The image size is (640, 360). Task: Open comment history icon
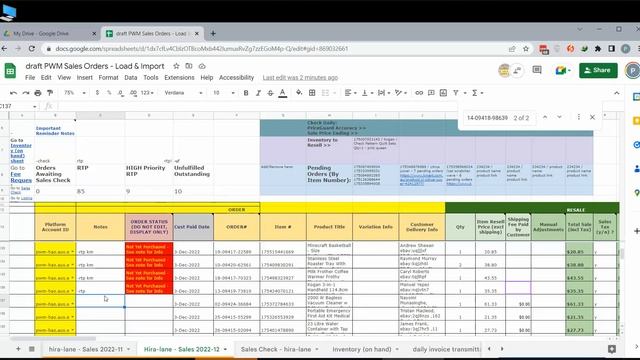point(537,70)
